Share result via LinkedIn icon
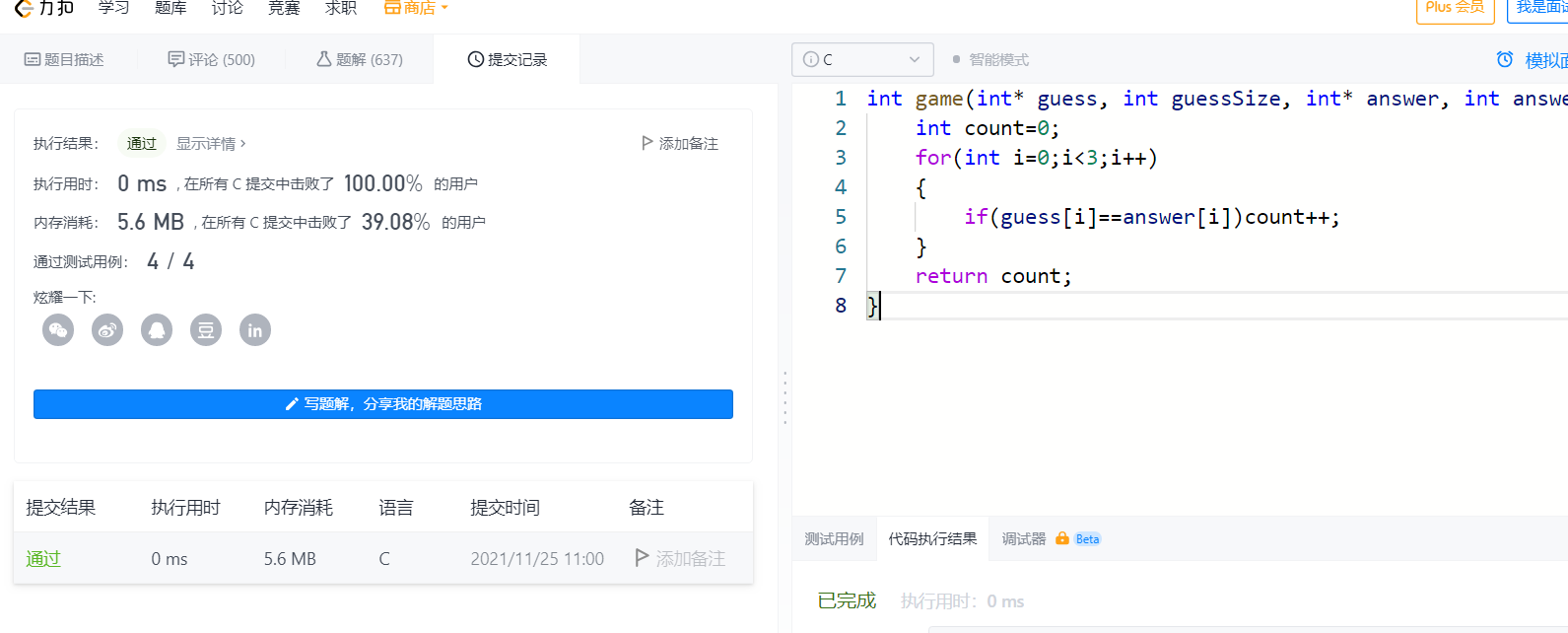The width and height of the screenshot is (1568, 633). [x=255, y=330]
